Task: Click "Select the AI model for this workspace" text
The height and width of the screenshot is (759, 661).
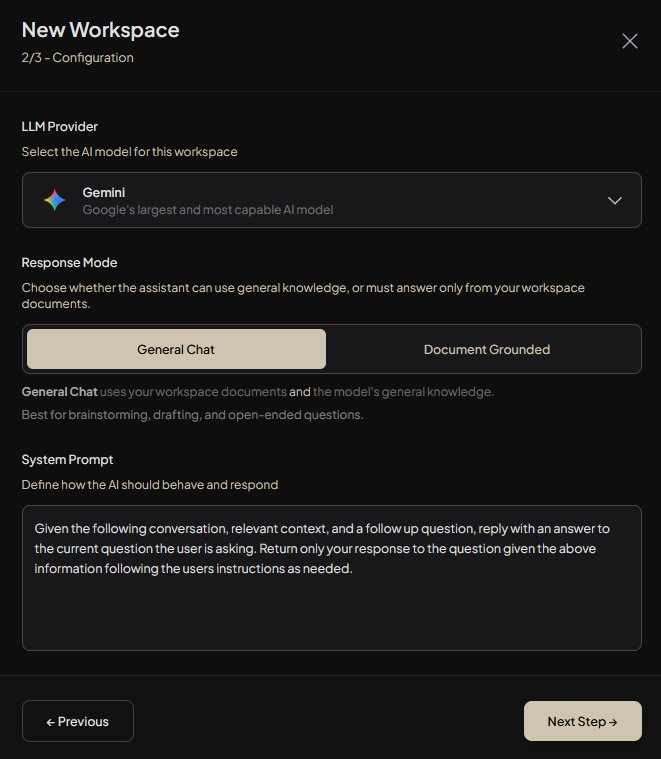Action: point(130,152)
